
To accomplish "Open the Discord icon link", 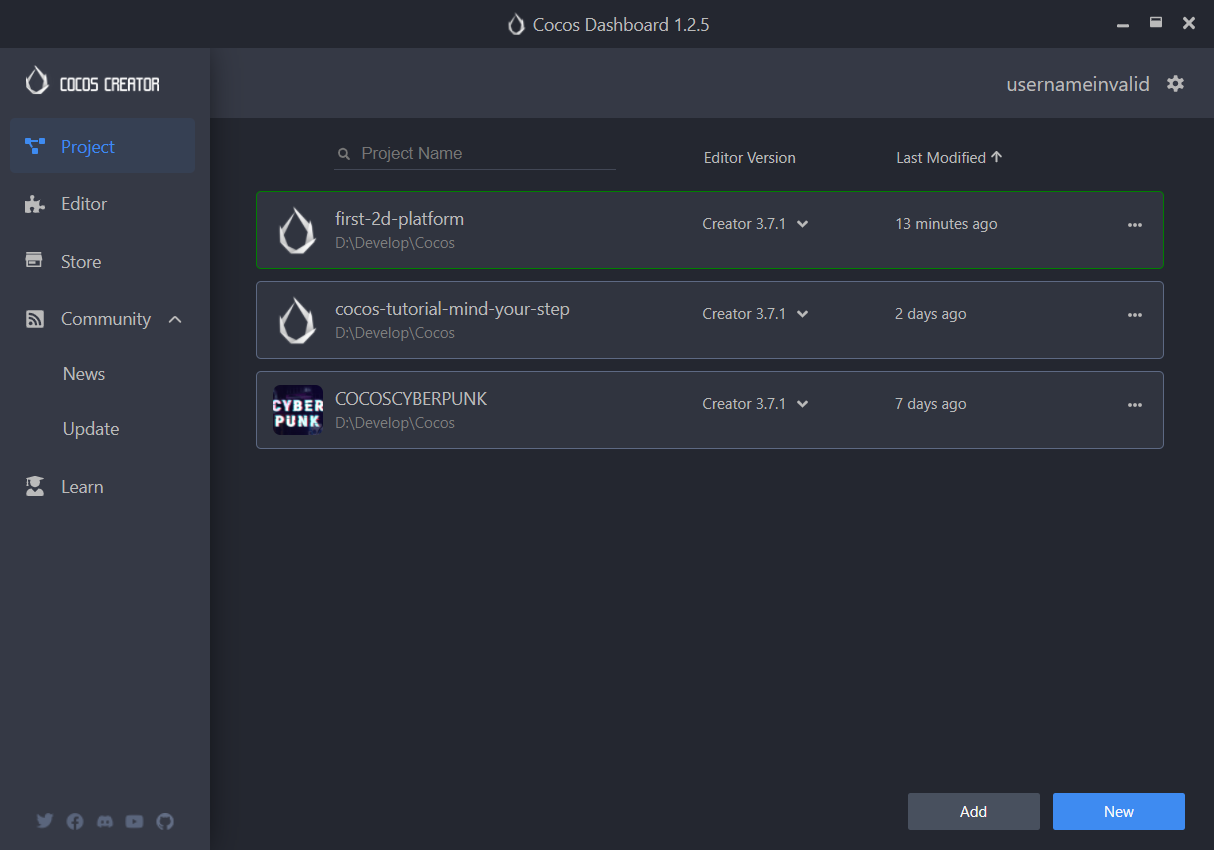I will tap(105, 821).
